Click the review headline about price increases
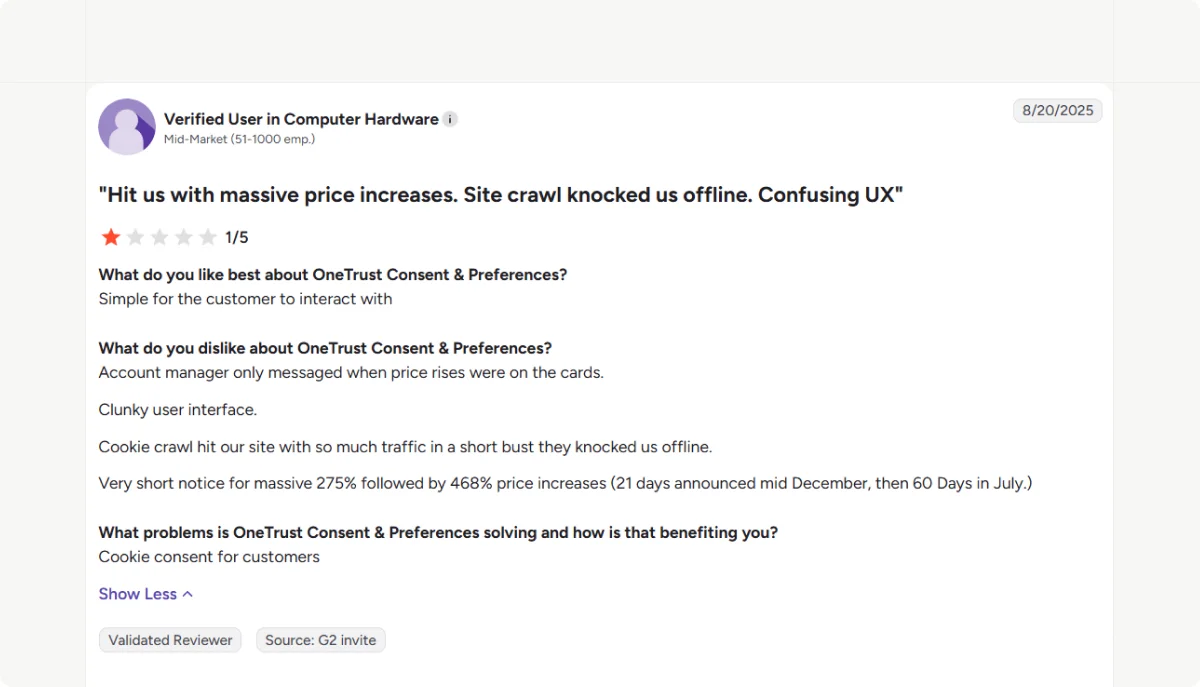The image size is (1200, 687). click(x=501, y=195)
